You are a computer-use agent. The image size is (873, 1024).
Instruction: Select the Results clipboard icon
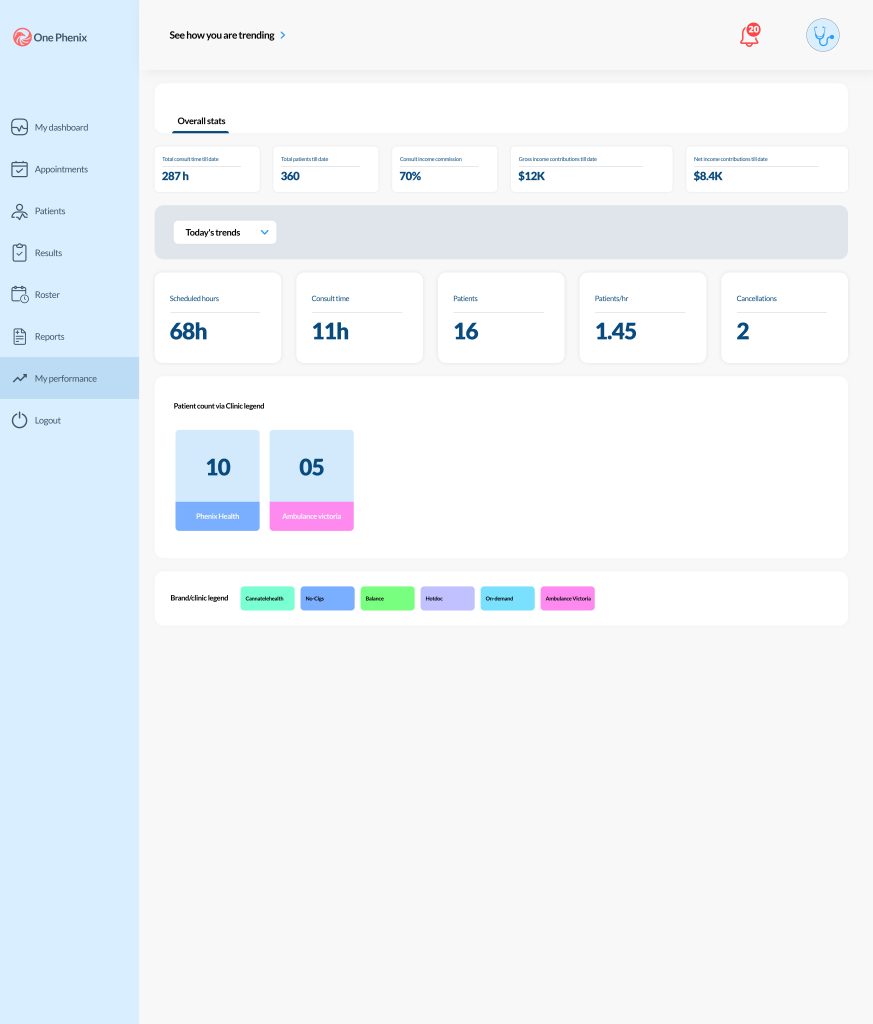pyautogui.click(x=19, y=253)
